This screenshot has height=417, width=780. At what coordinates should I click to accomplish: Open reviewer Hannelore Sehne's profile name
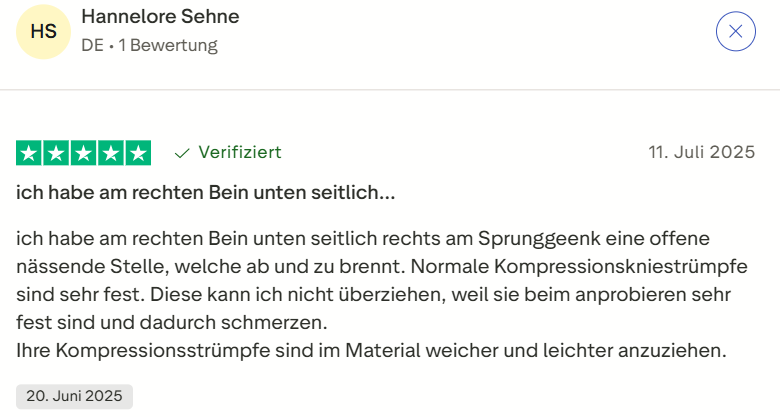coord(160,17)
